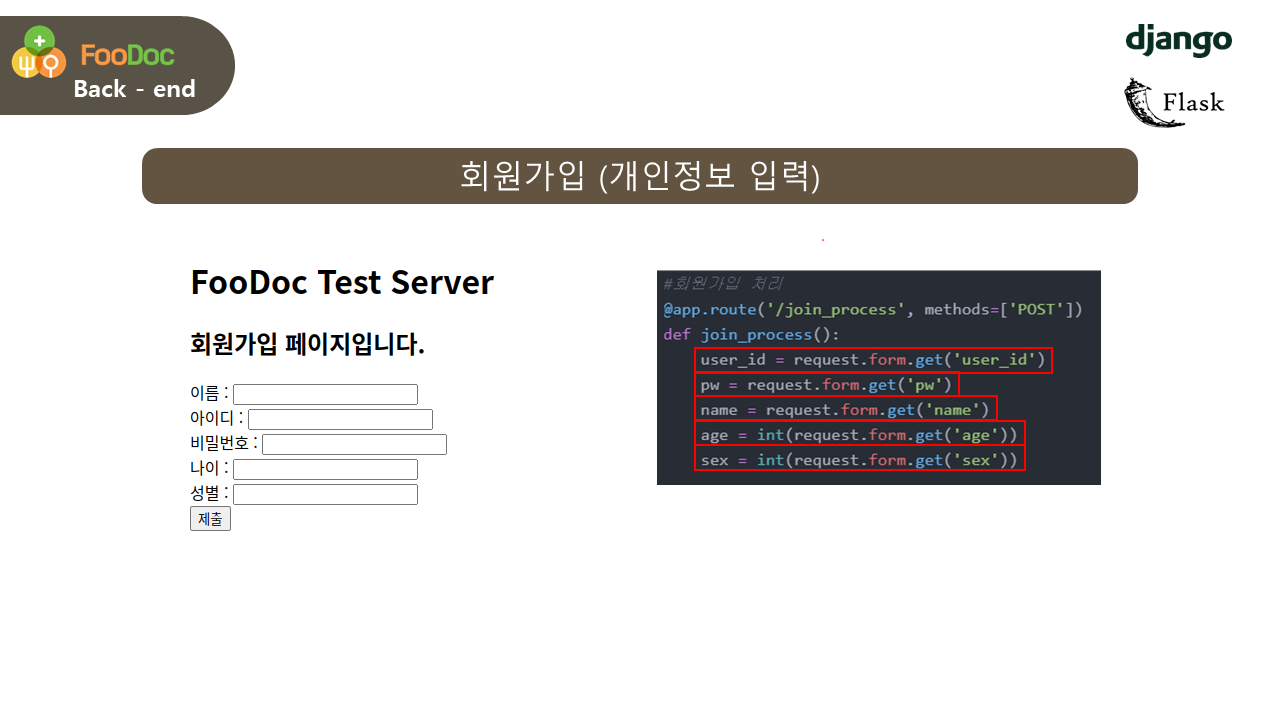Focus the 아이디 ID input field
This screenshot has height=720, width=1280.
[340, 419]
